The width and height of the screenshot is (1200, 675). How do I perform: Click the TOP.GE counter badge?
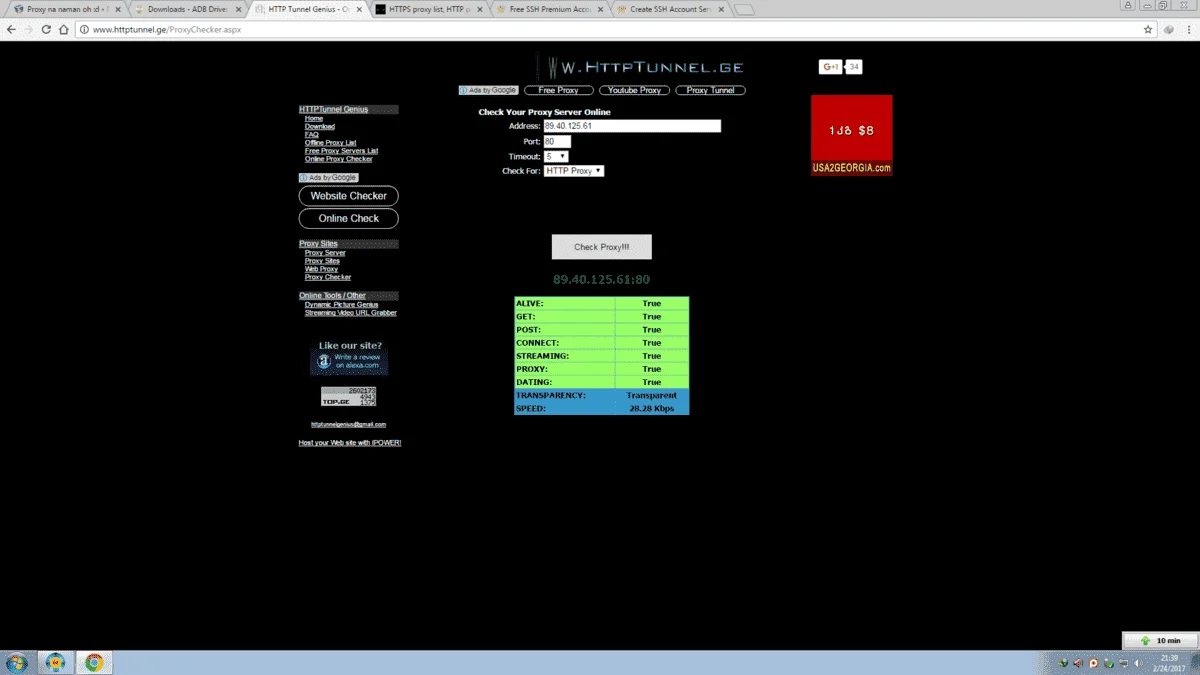(348, 396)
